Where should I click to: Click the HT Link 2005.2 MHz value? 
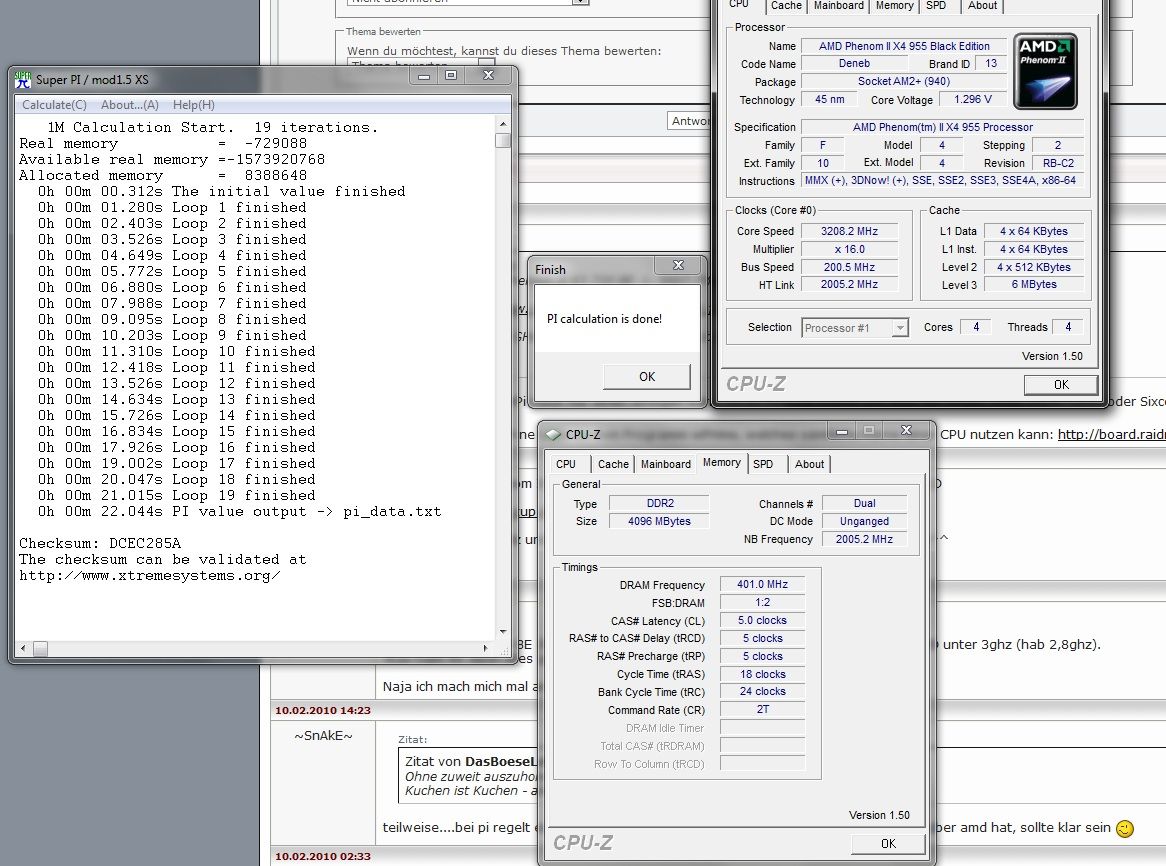tap(849, 285)
